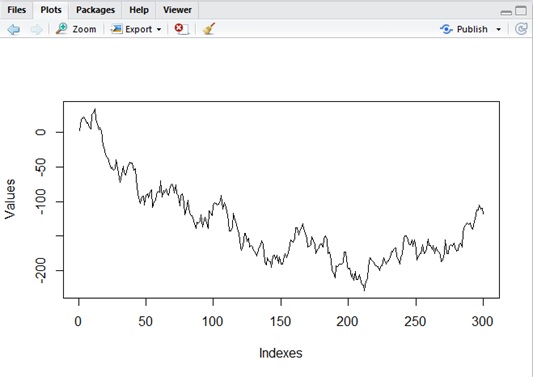Remove current plot with red X icon
This screenshot has height=377, width=533.
point(182,29)
